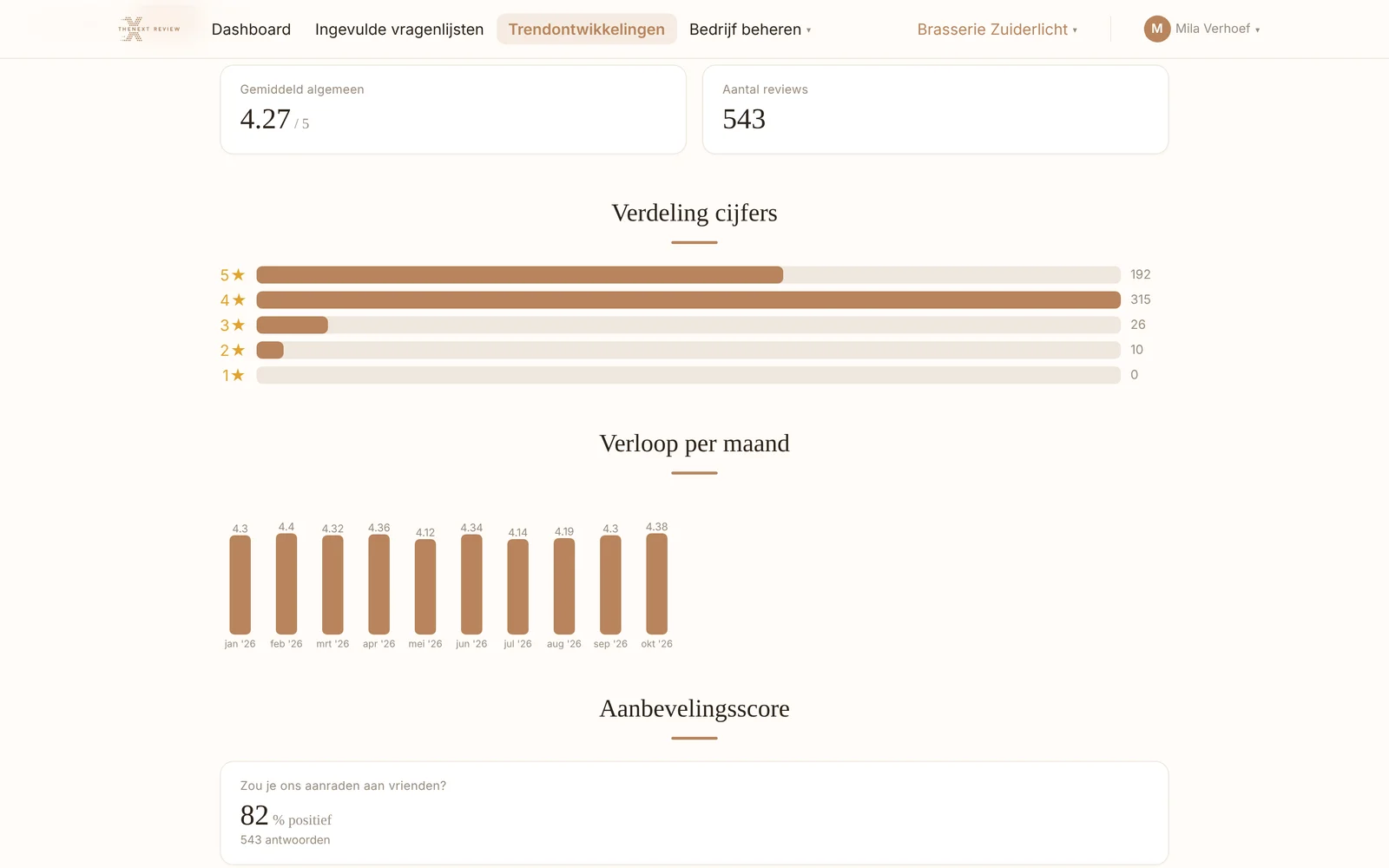Open the Brasserie Zuiderlicht company selector
The width and height of the screenshot is (1389, 868).
tap(997, 30)
